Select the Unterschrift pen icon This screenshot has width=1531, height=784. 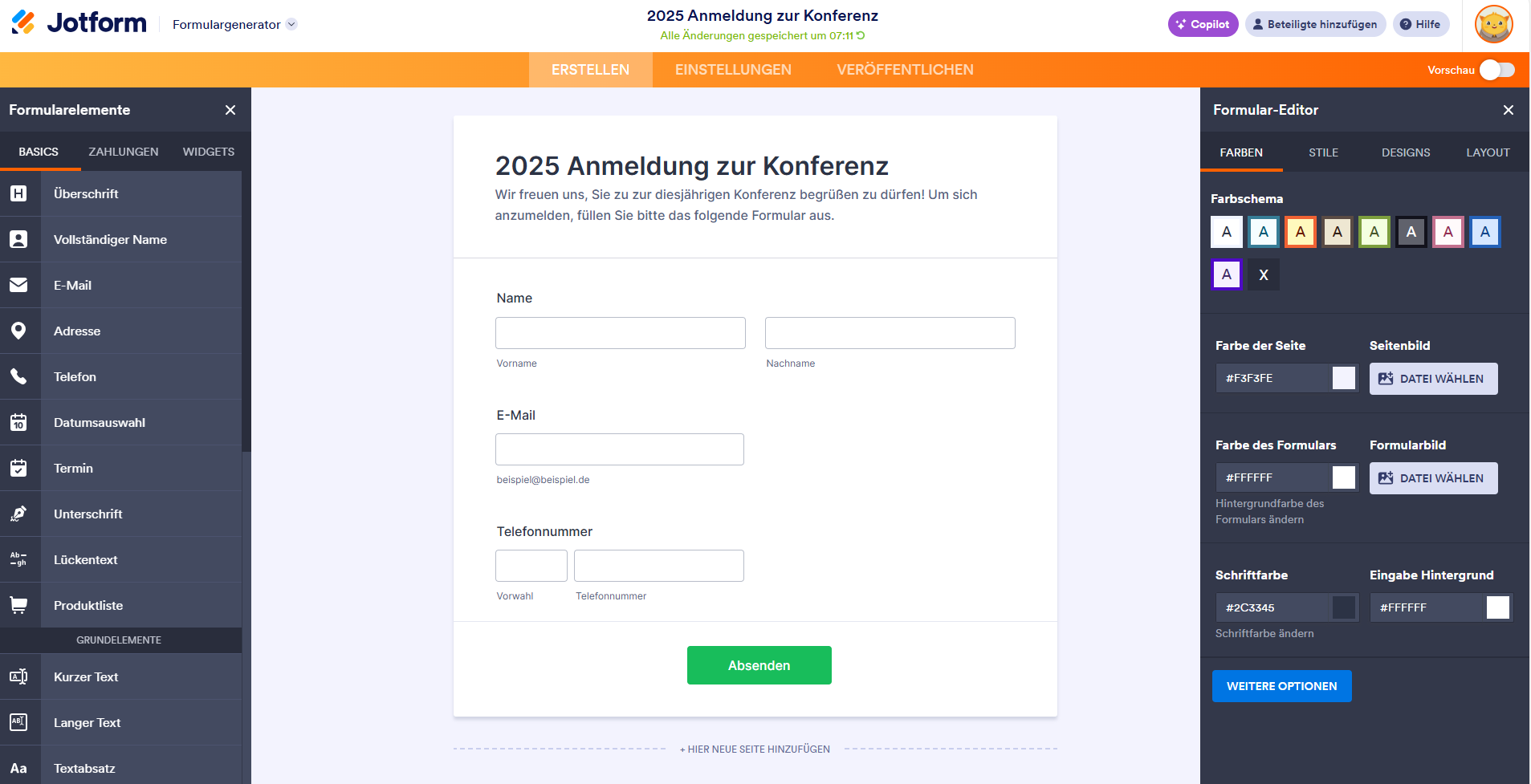tap(18, 514)
